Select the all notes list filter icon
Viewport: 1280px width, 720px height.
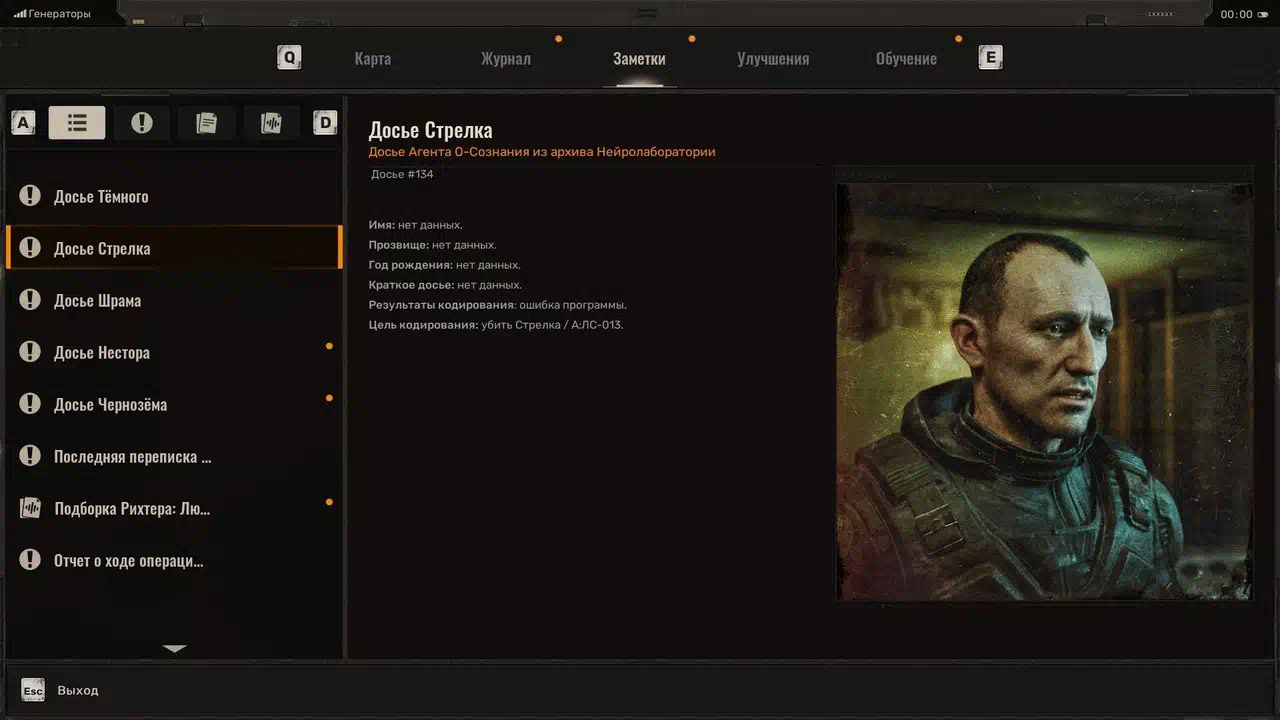[x=77, y=123]
